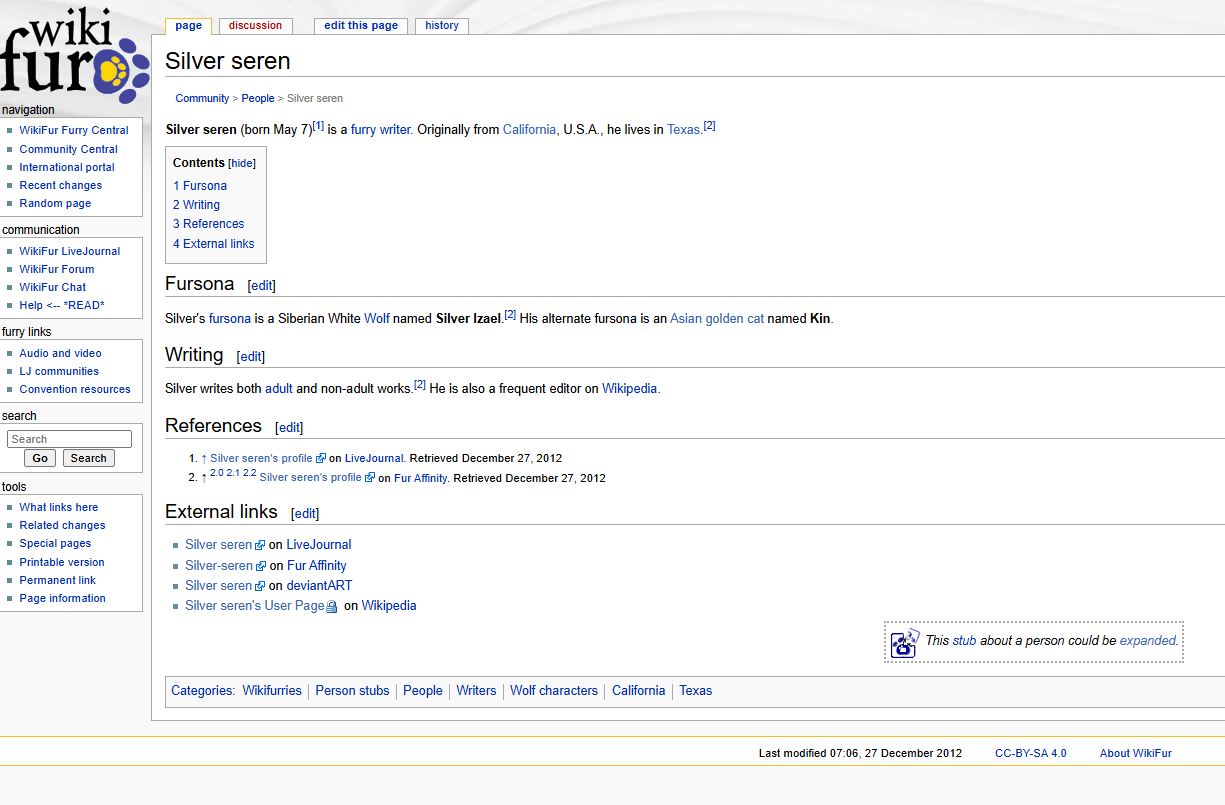Open Related changes tool

pyautogui.click(x=62, y=525)
